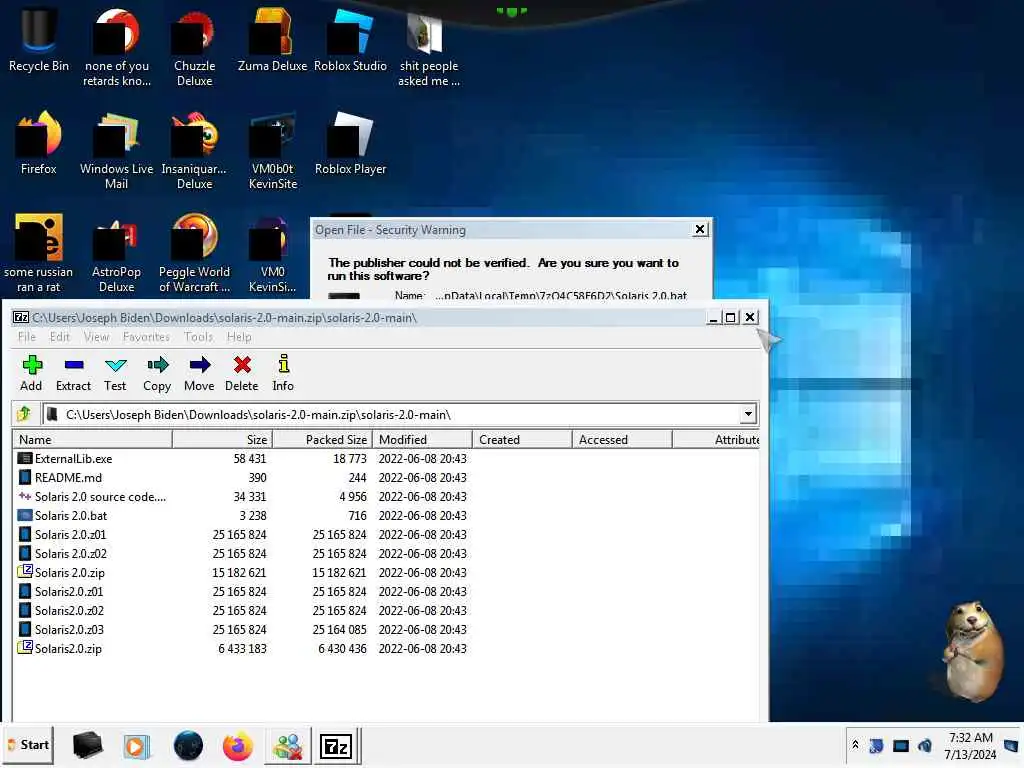Viewport: 1024px width, 768px height.
Task: Click the Add button in 7-Zip toolbar
Action: tap(31, 374)
